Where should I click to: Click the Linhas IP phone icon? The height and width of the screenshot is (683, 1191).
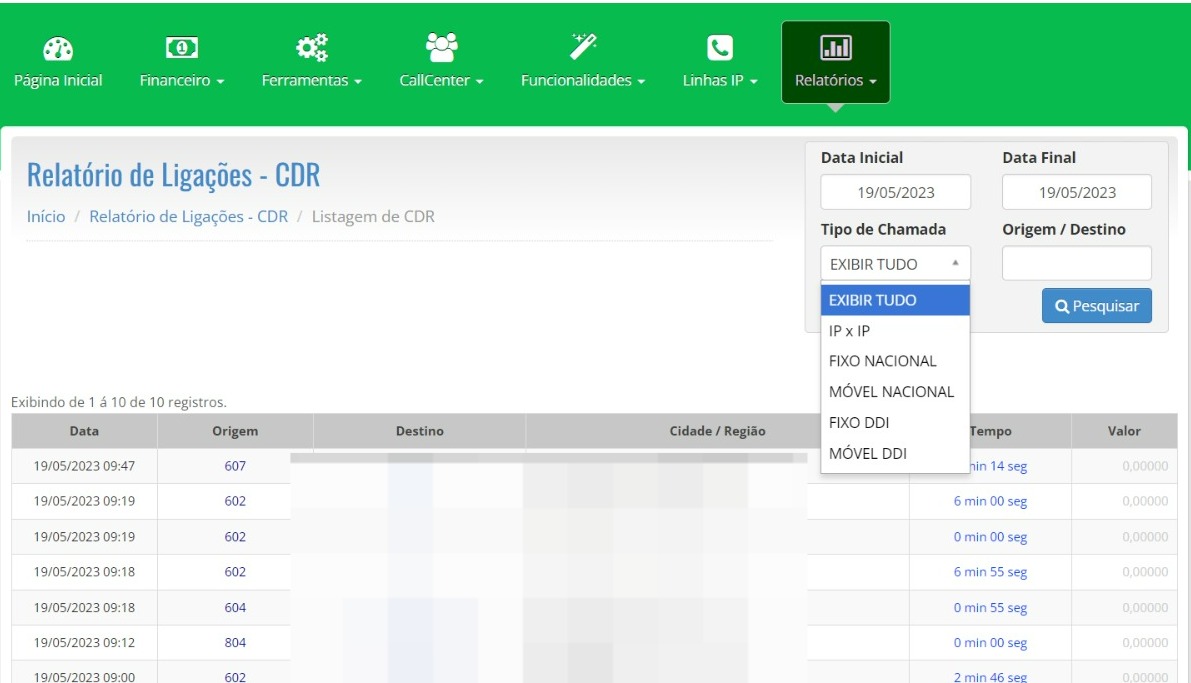coord(719,48)
